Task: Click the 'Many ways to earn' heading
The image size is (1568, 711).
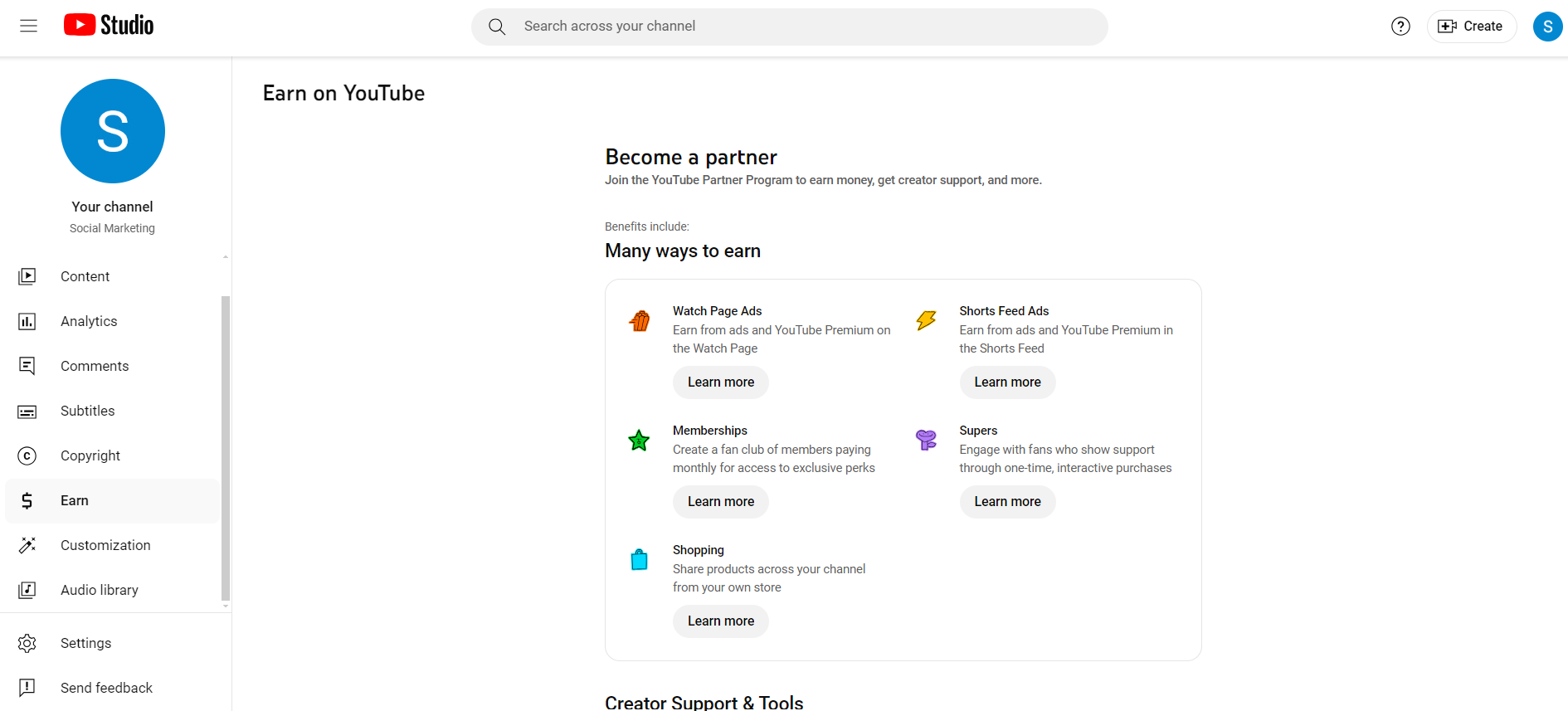Action: point(683,251)
